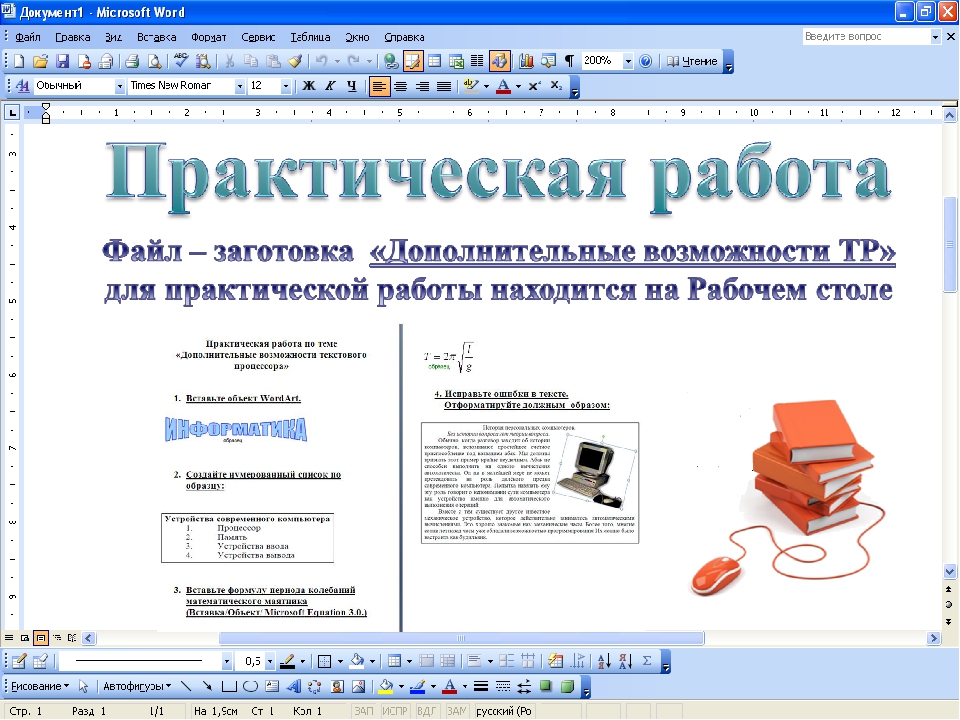Run the ABC spelling check icon

click(181, 61)
